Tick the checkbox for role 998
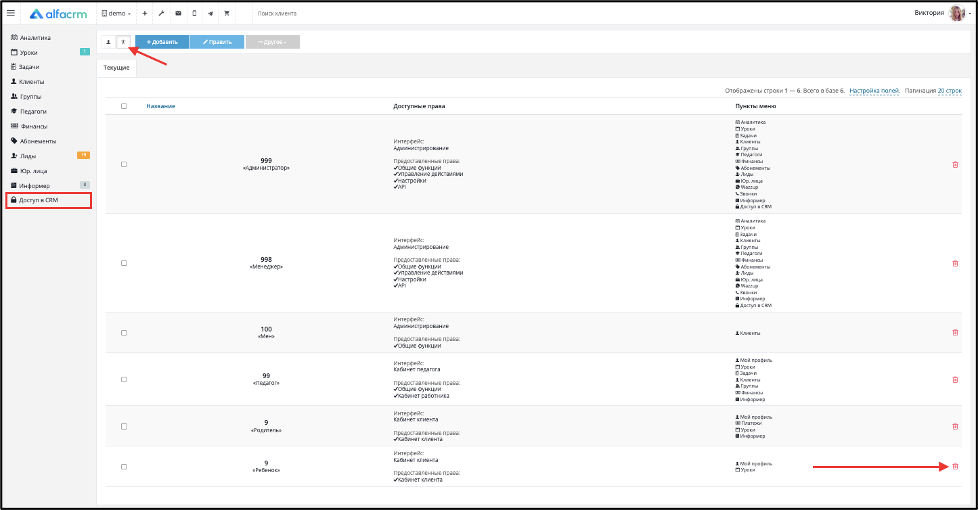This screenshot has width=979, height=510. (124, 263)
